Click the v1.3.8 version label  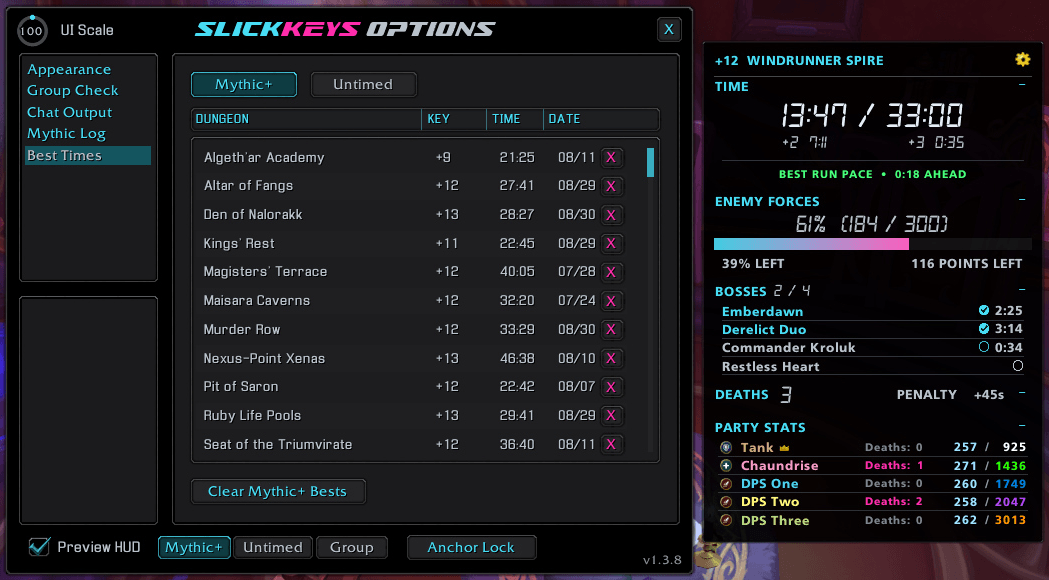[662, 560]
